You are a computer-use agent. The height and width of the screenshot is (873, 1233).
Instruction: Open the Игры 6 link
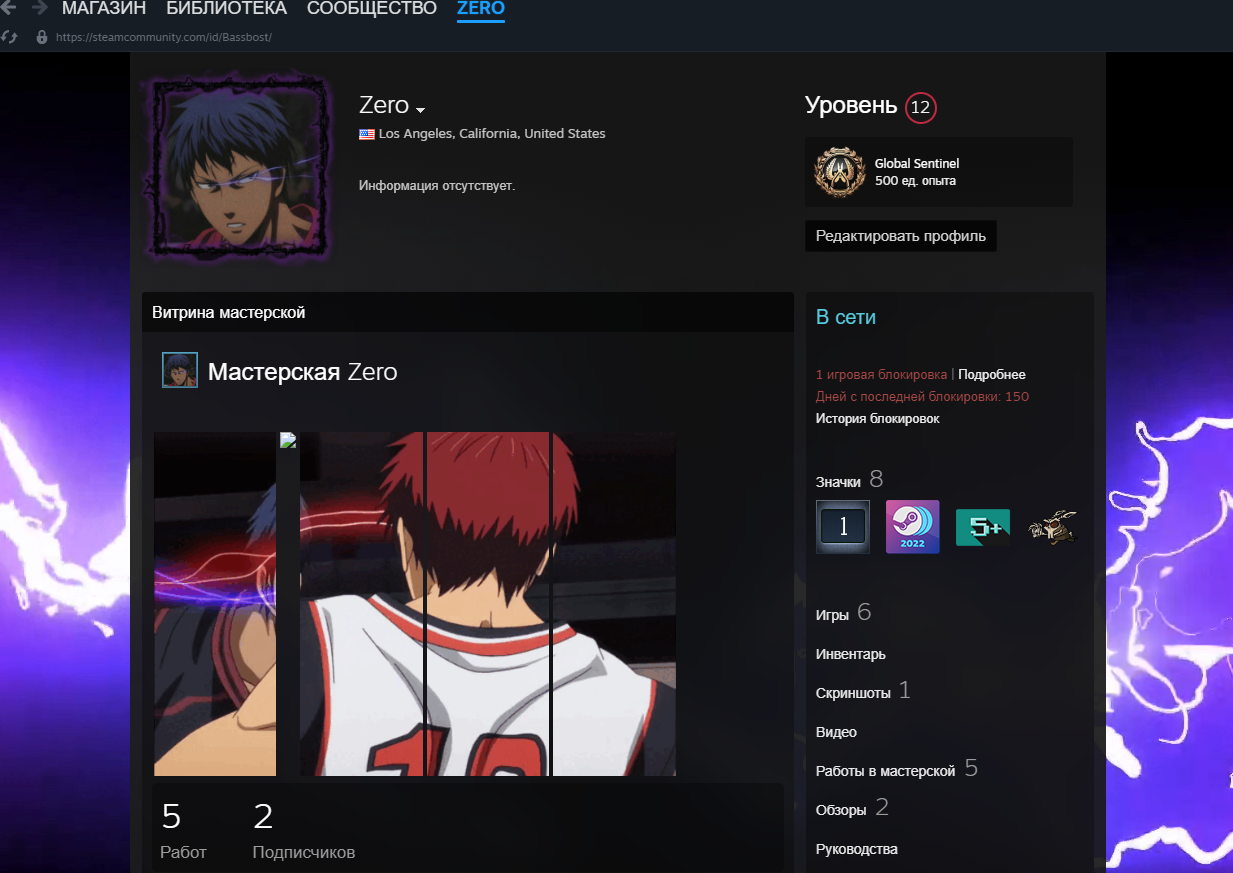click(844, 613)
